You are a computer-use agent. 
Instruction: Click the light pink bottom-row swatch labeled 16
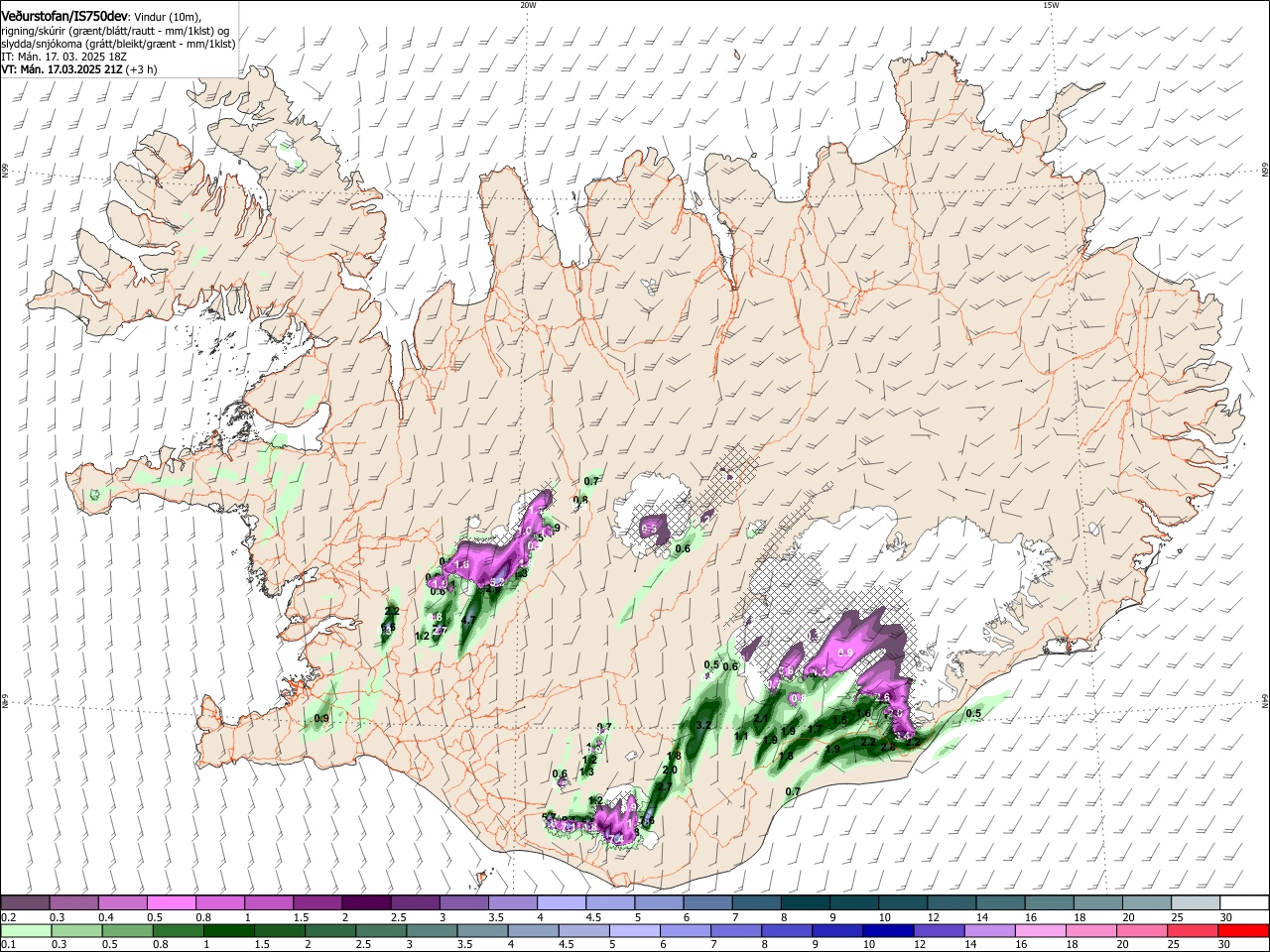coord(1040,931)
